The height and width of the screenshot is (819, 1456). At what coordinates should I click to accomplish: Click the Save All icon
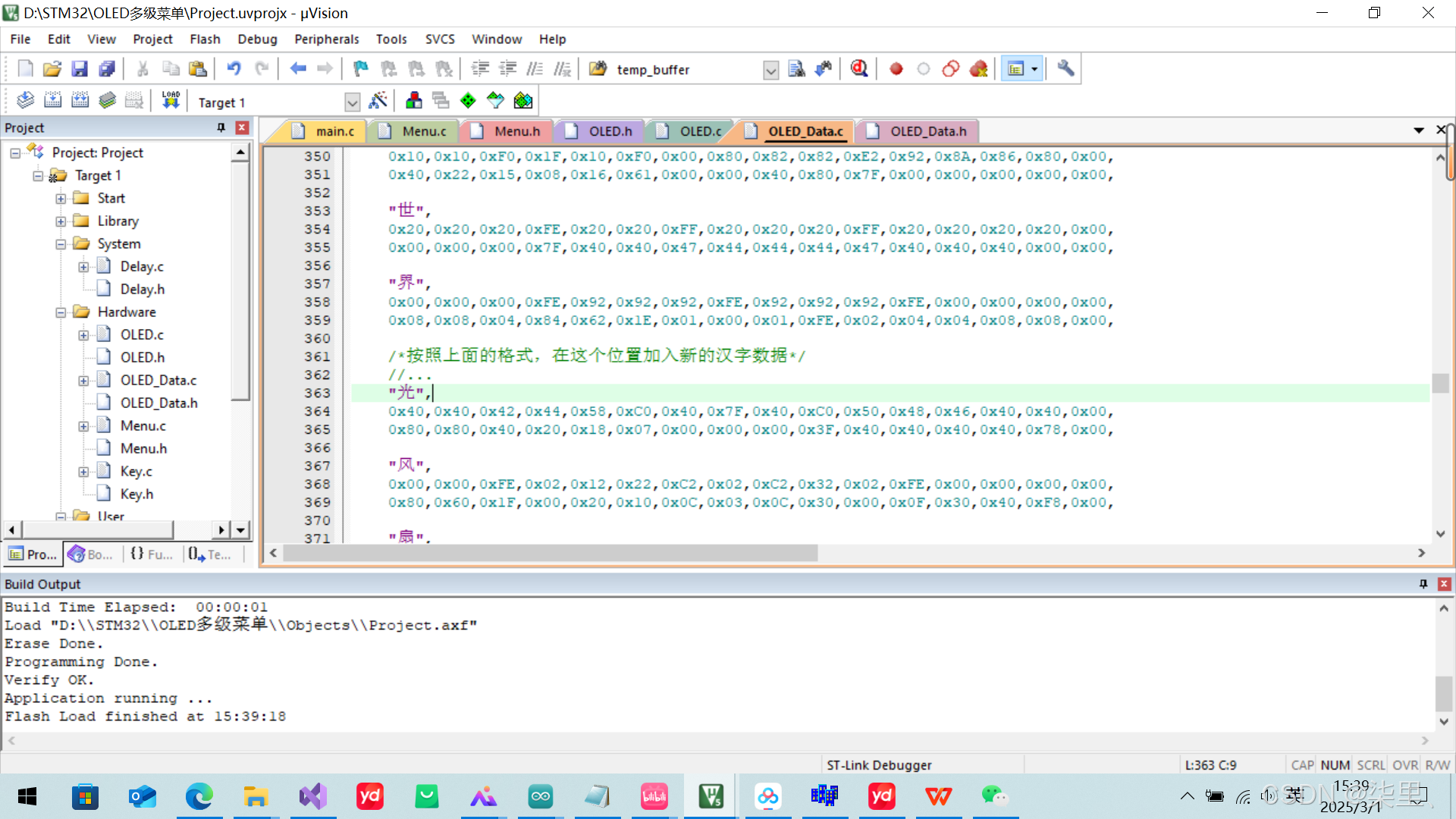click(x=107, y=69)
